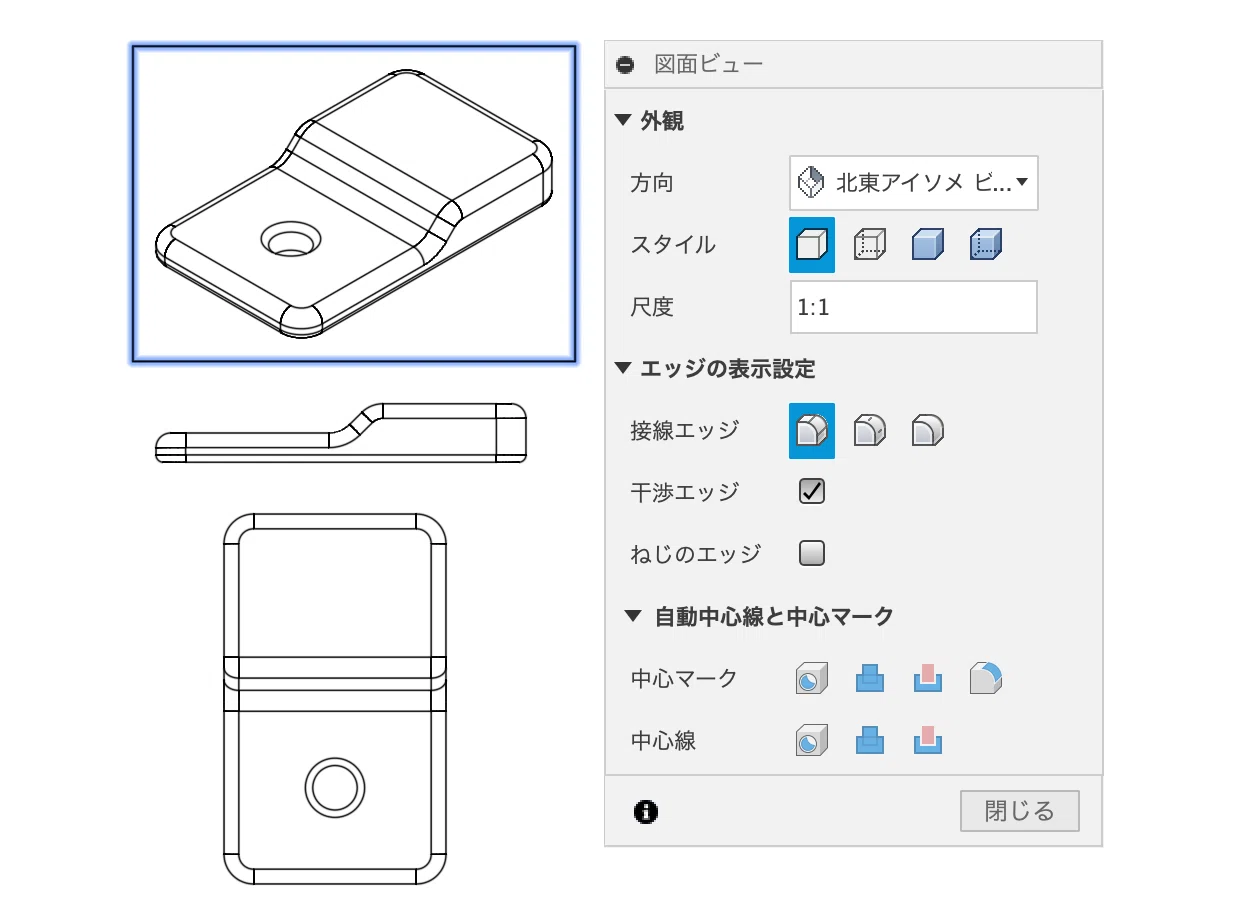This screenshot has width=1240, height=920.
Task: Click the 接線エッジ label
Action: coord(685,431)
